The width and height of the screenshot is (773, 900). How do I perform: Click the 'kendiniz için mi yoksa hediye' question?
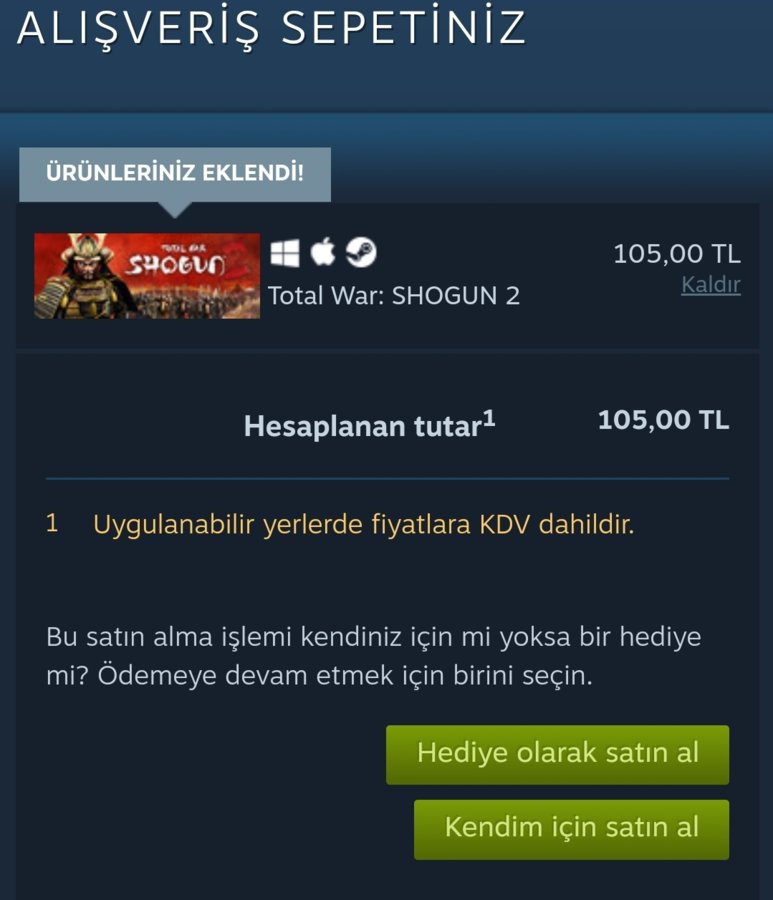pos(374,637)
